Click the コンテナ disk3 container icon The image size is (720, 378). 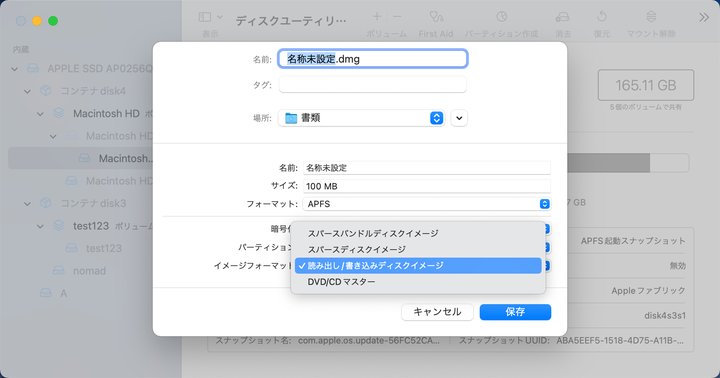pyautogui.click(x=45, y=203)
